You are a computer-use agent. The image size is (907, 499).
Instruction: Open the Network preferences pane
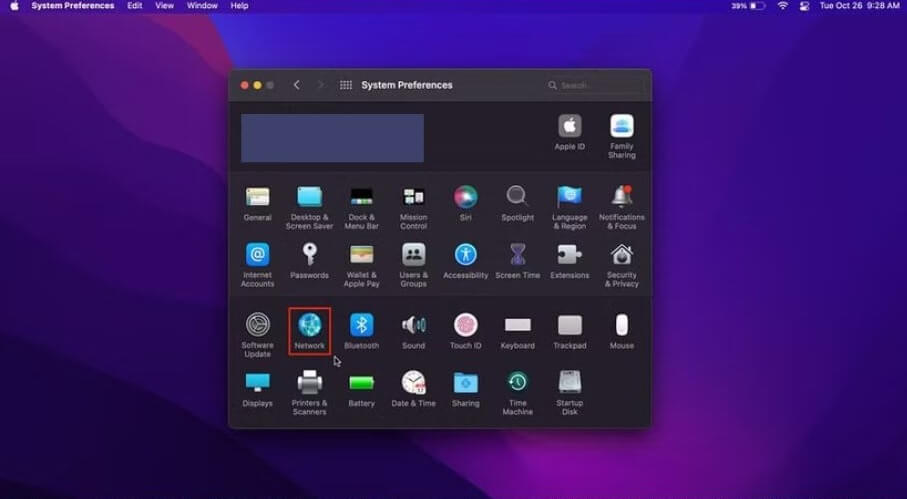[309, 325]
